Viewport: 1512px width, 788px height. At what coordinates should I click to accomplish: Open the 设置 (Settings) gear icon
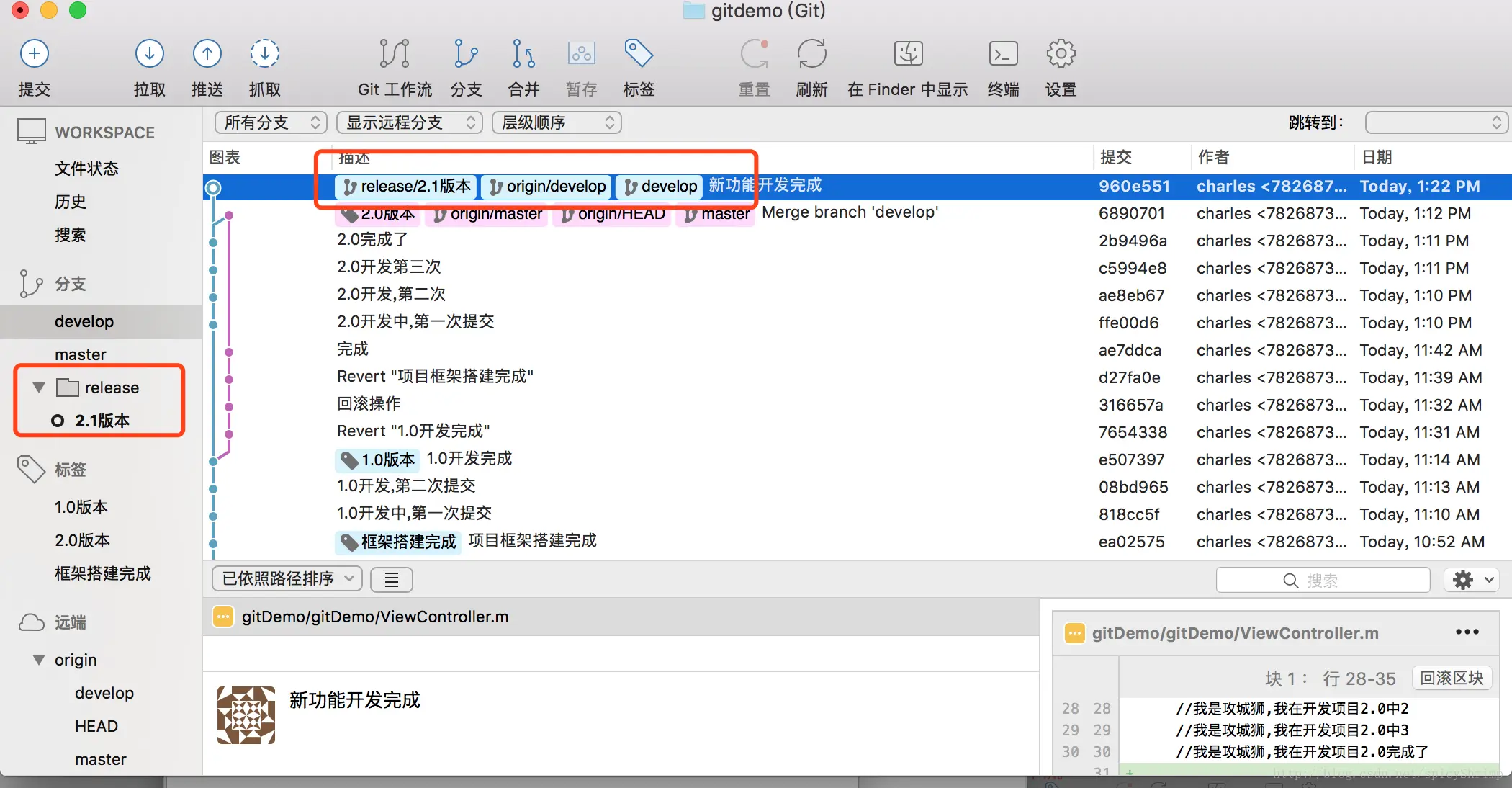(x=1061, y=54)
